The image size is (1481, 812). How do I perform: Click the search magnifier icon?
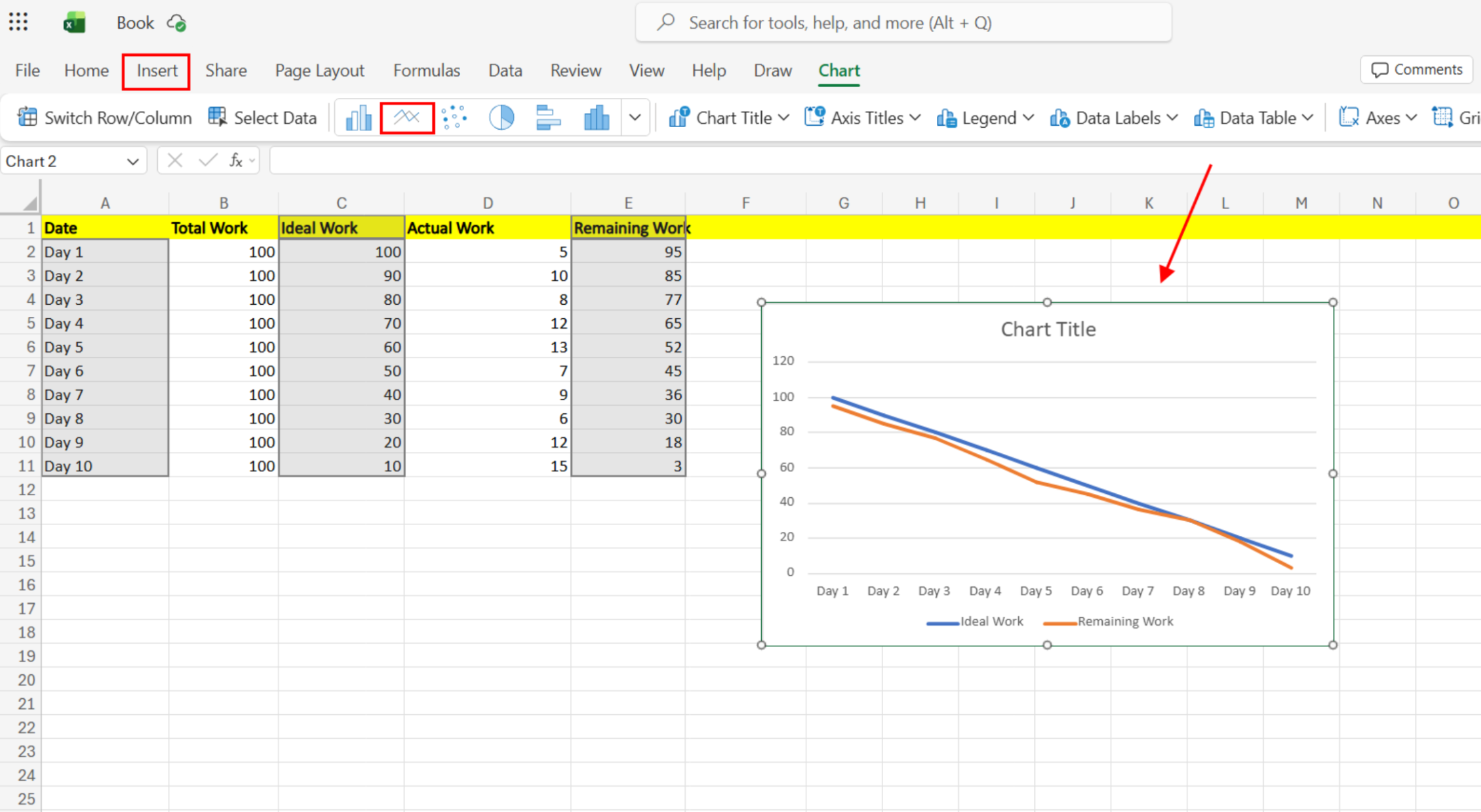(x=665, y=22)
